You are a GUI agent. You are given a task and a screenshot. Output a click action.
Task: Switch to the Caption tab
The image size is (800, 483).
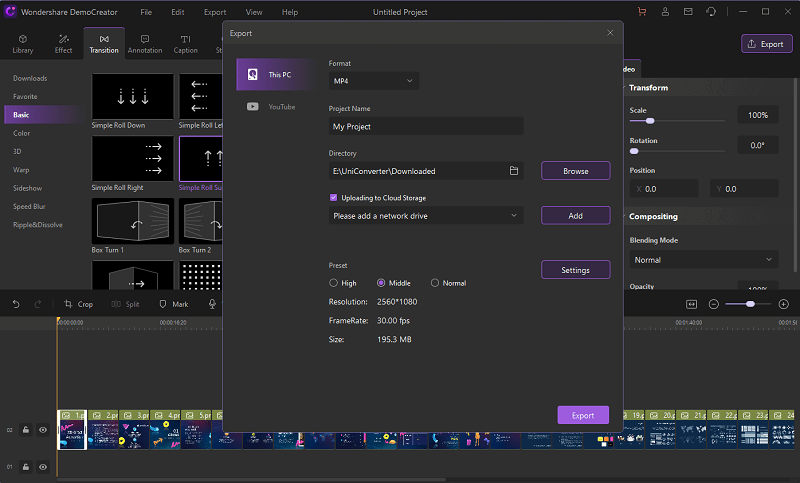tap(186, 44)
